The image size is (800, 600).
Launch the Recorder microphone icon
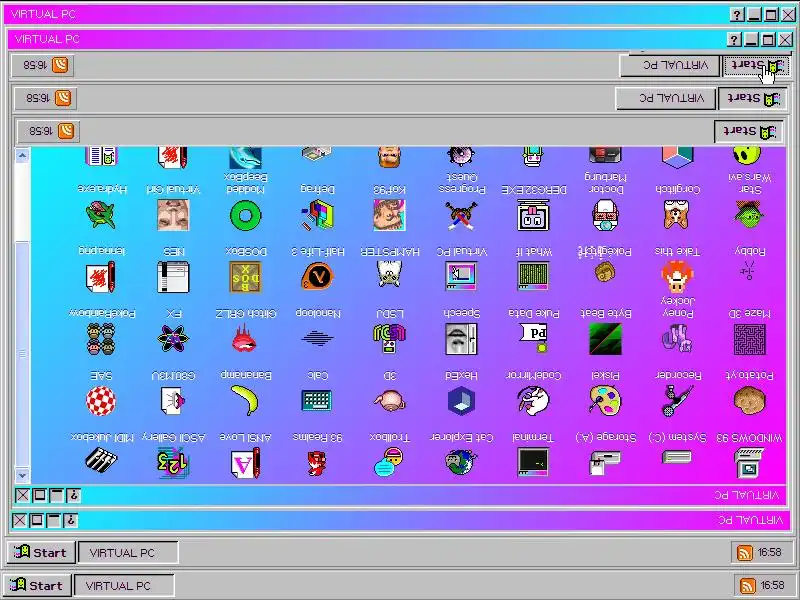(677, 401)
